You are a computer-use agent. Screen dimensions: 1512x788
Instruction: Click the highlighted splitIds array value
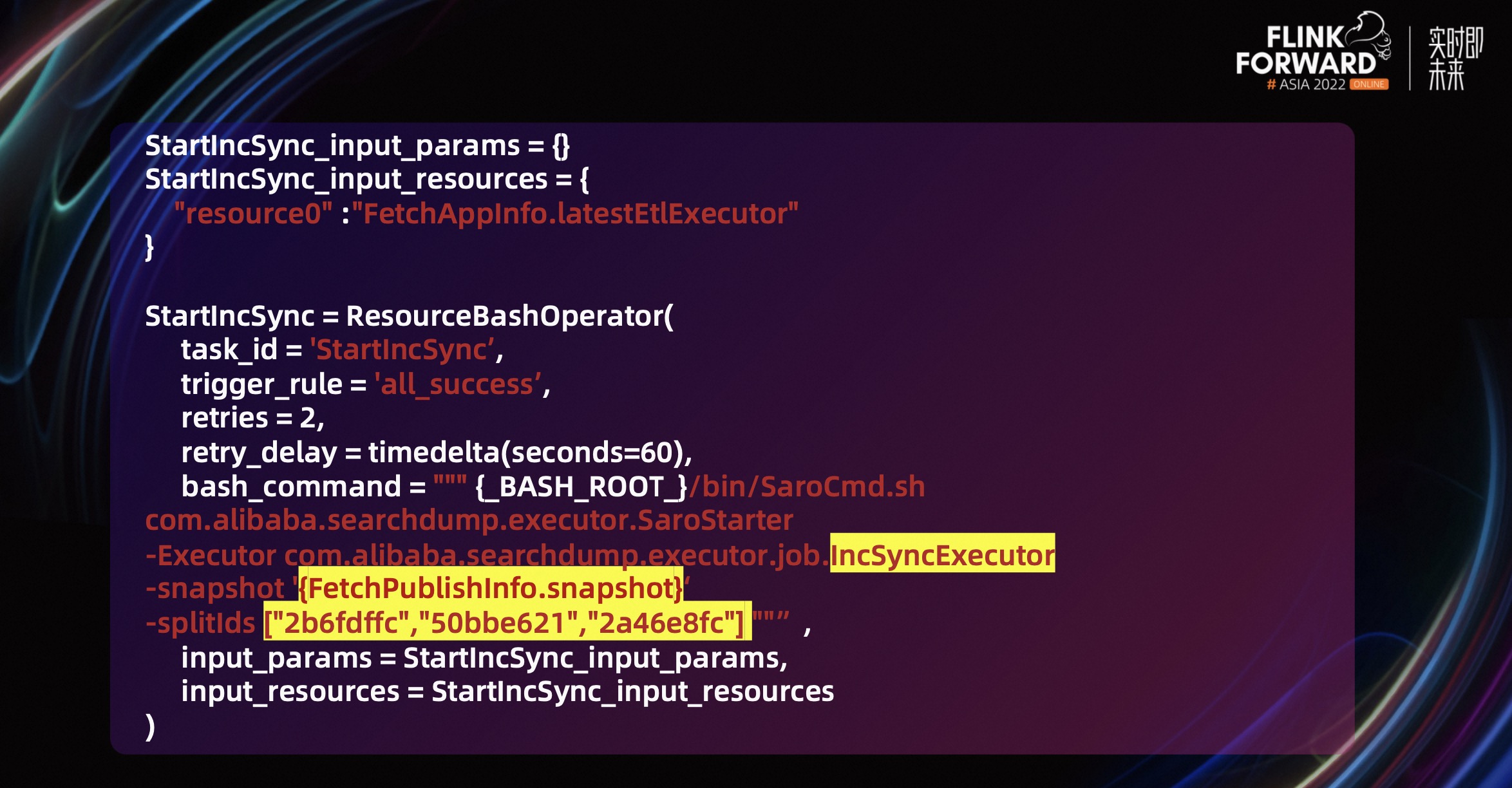[507, 623]
